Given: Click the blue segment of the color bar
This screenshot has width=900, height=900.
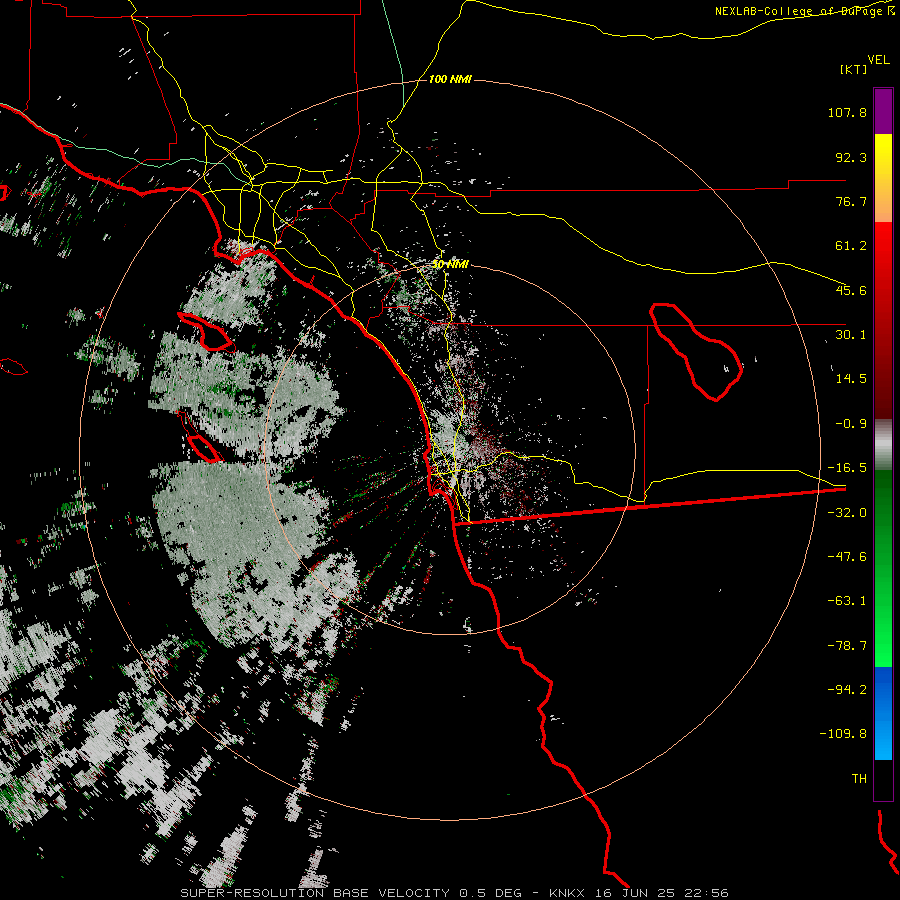Looking at the screenshot, I should (x=883, y=713).
